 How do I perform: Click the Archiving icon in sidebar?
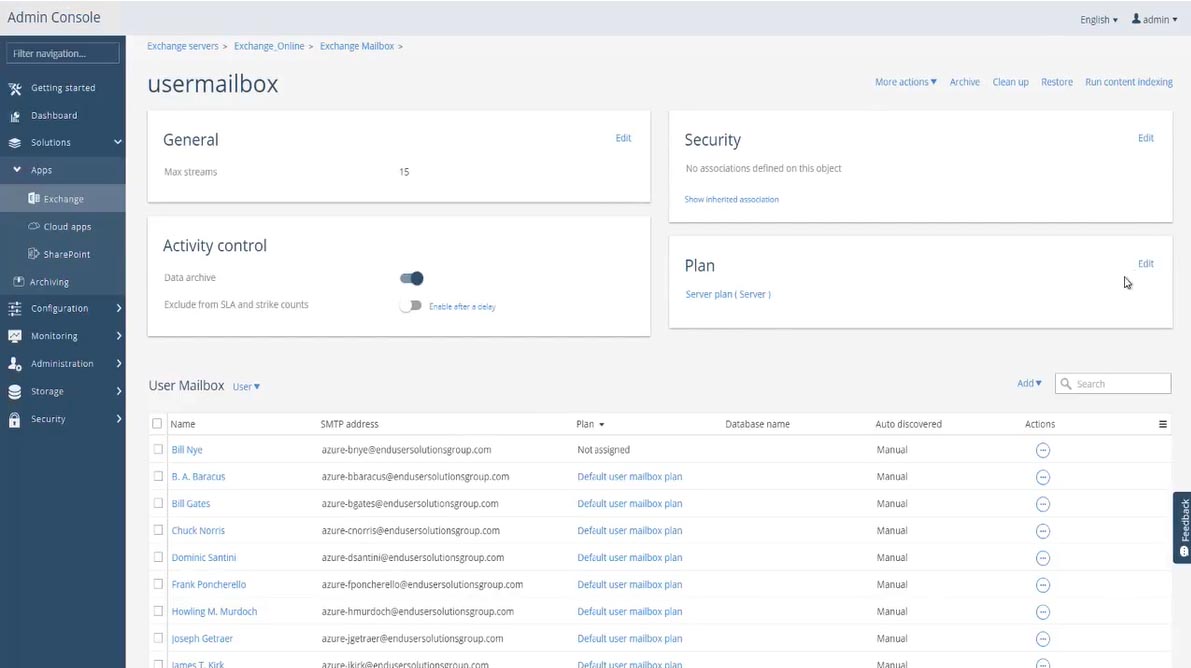18,282
